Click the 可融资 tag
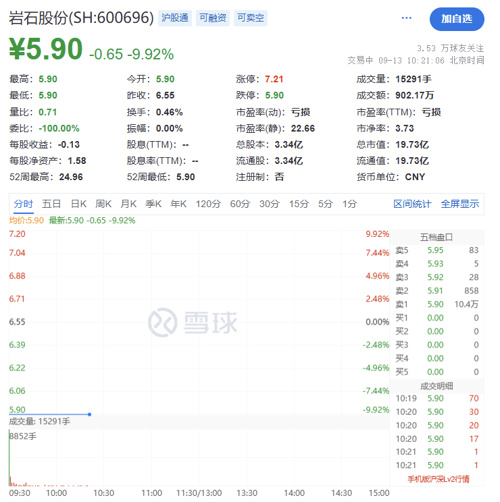Screen dimensions: 500x502 point(213,18)
